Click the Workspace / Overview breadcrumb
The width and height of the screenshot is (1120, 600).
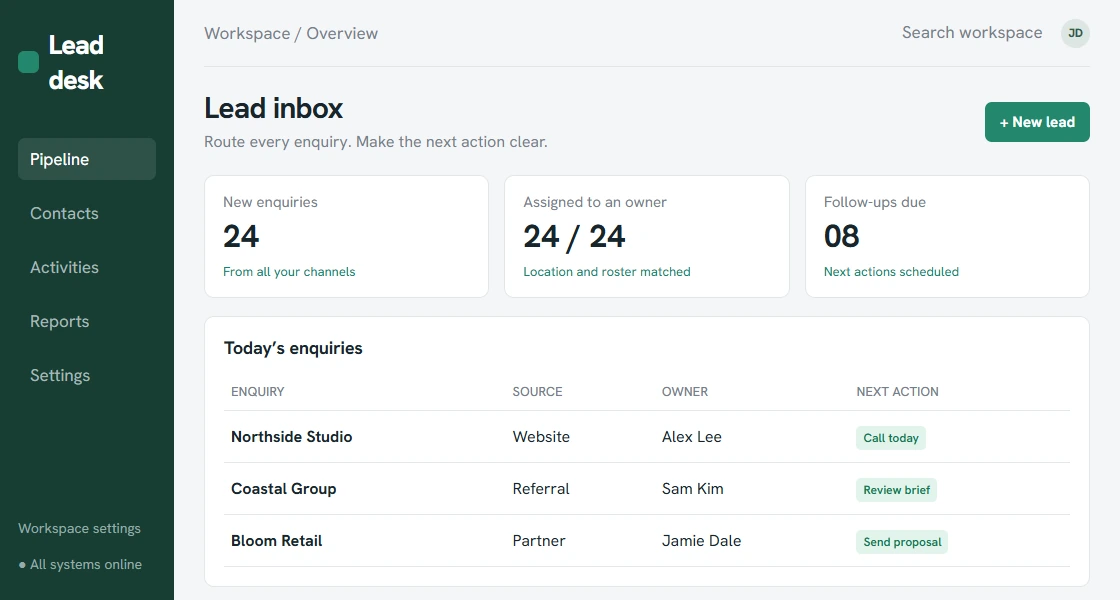click(291, 34)
